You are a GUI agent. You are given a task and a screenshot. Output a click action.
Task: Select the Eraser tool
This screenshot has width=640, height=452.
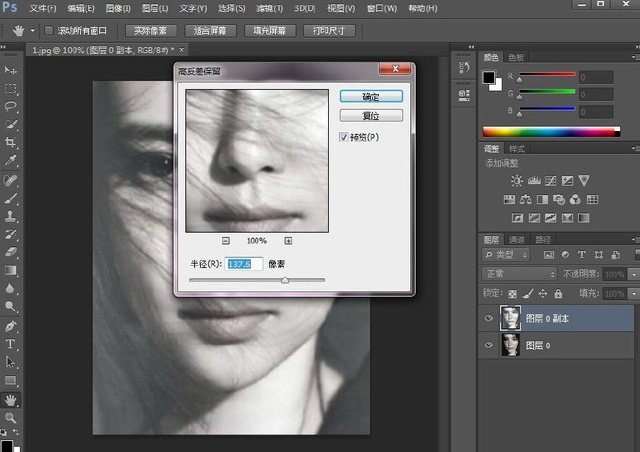tap(11, 252)
